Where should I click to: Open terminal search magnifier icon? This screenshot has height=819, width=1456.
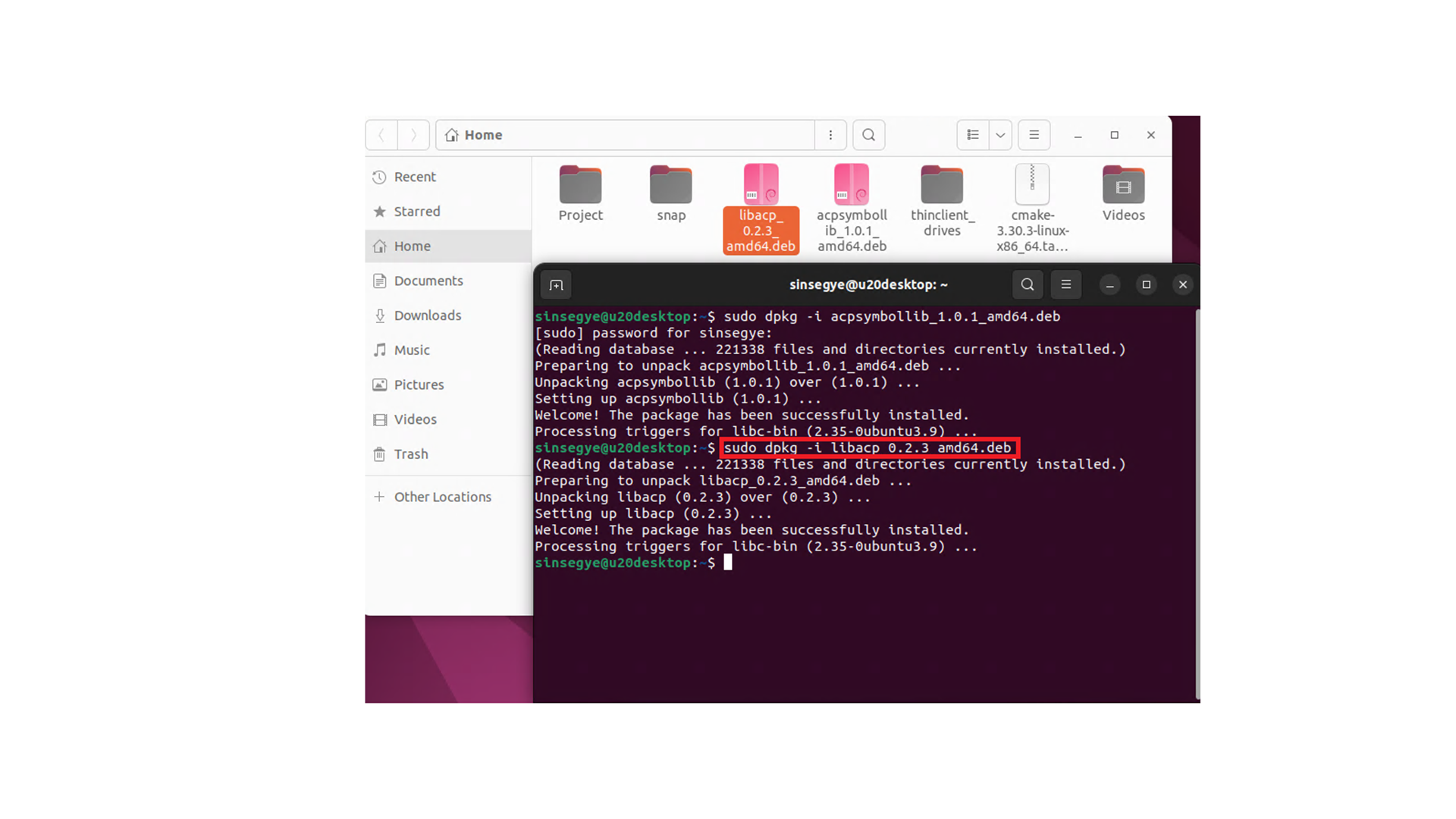pos(1028,284)
